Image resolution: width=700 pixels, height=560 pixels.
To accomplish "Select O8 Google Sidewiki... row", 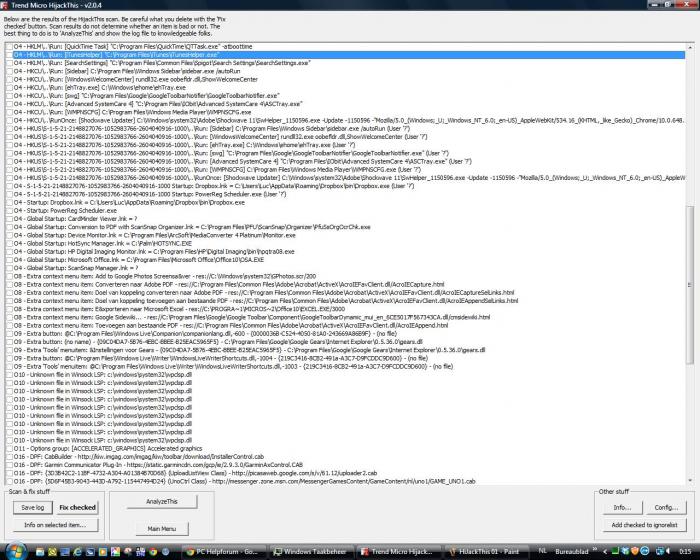I will point(252,317).
